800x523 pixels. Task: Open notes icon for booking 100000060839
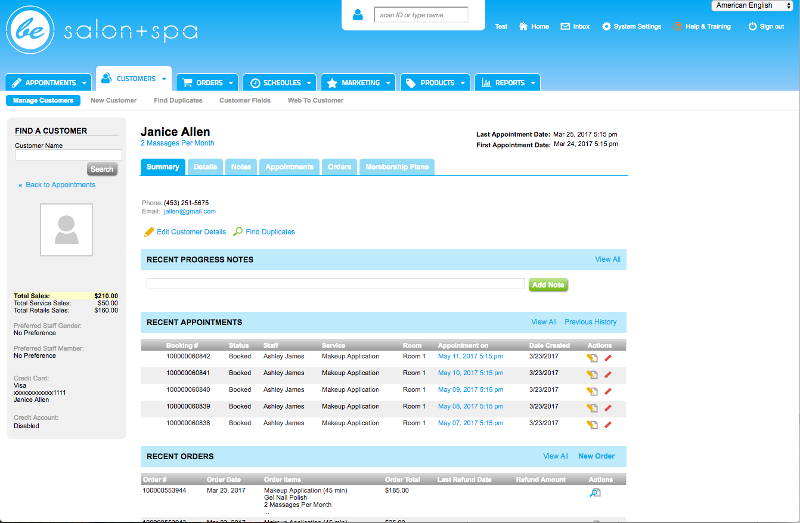tap(592, 408)
